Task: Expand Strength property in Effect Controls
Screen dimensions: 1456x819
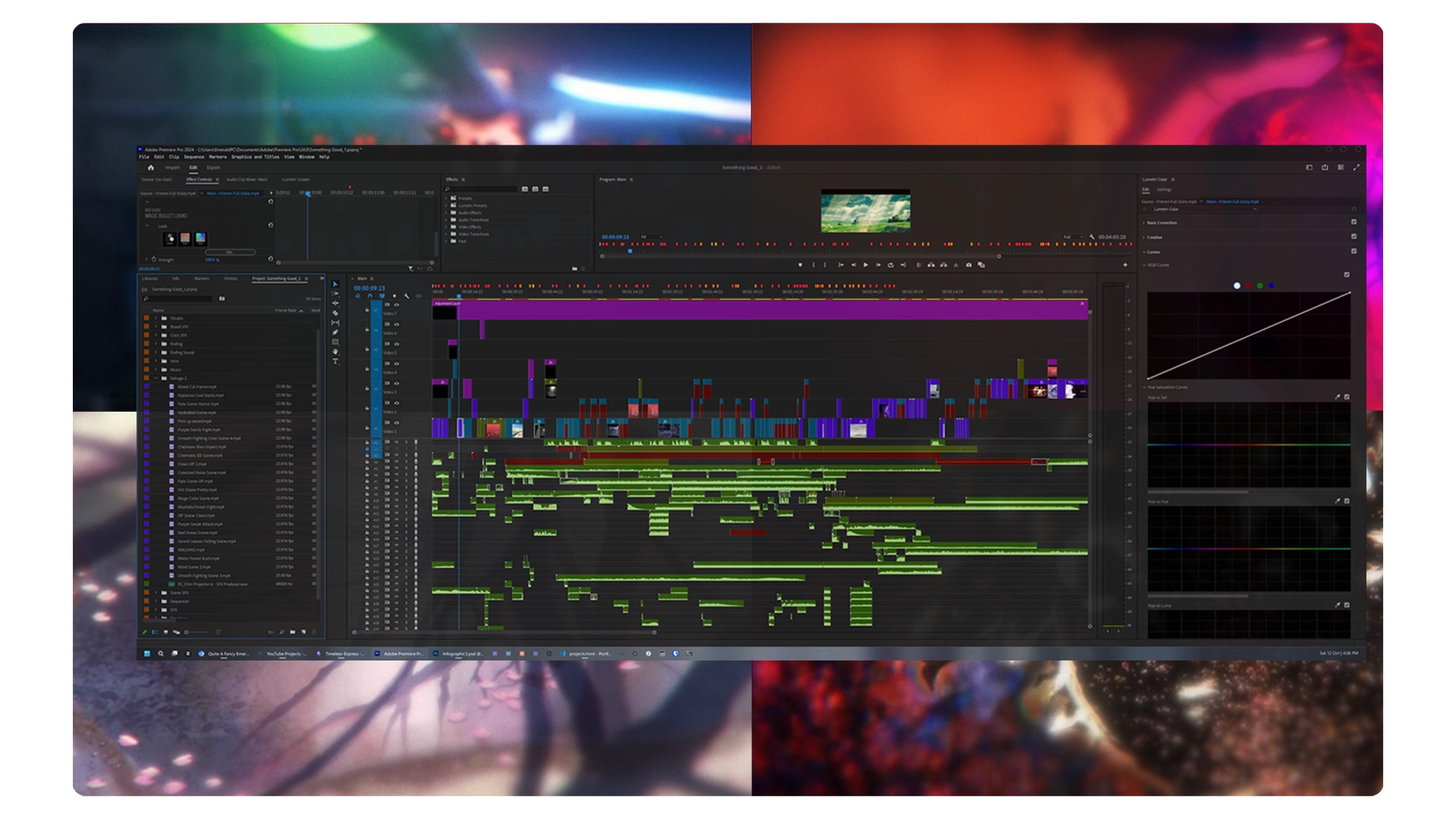Action: click(x=147, y=259)
